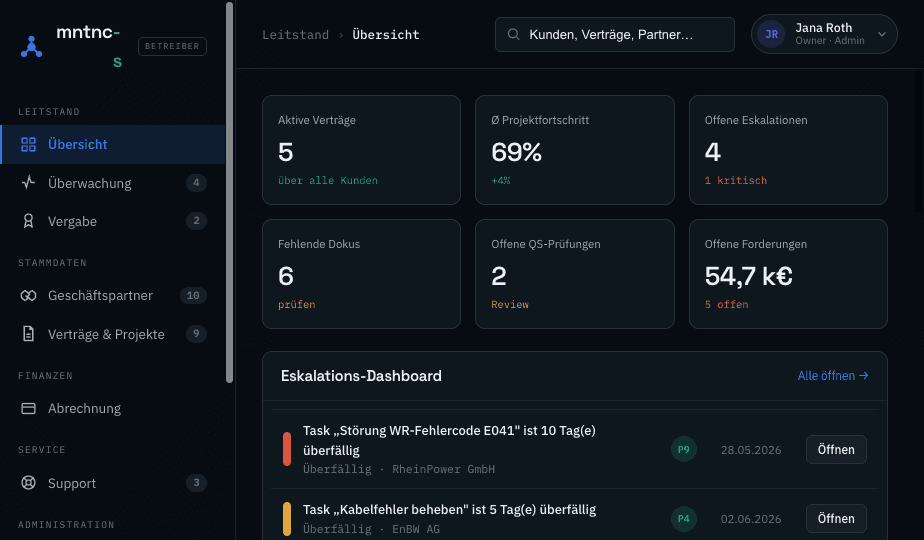Go to Leitstand breadcrumb
This screenshot has width=924, height=540.
295,35
